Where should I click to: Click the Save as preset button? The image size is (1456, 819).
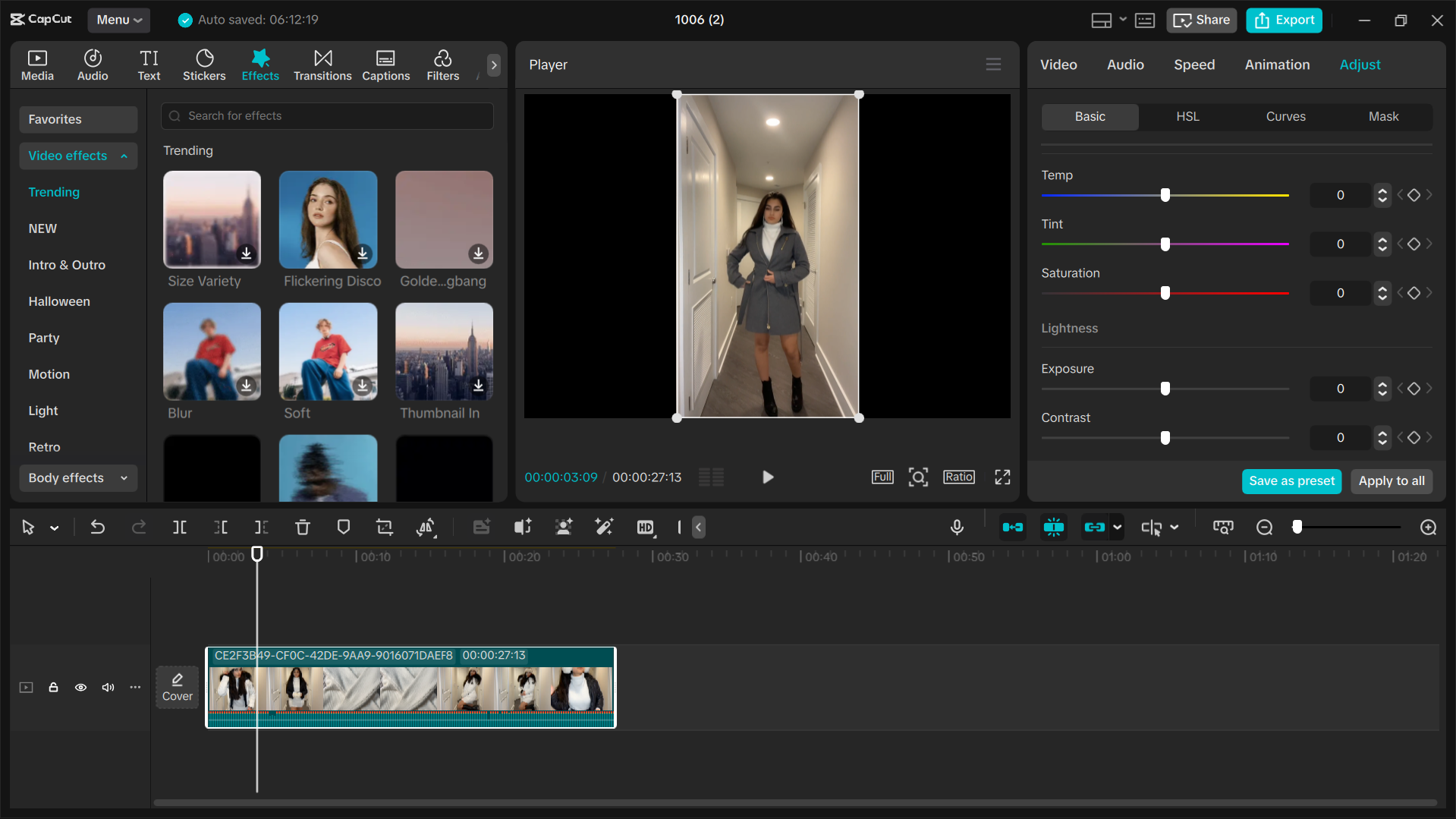pyautogui.click(x=1291, y=480)
